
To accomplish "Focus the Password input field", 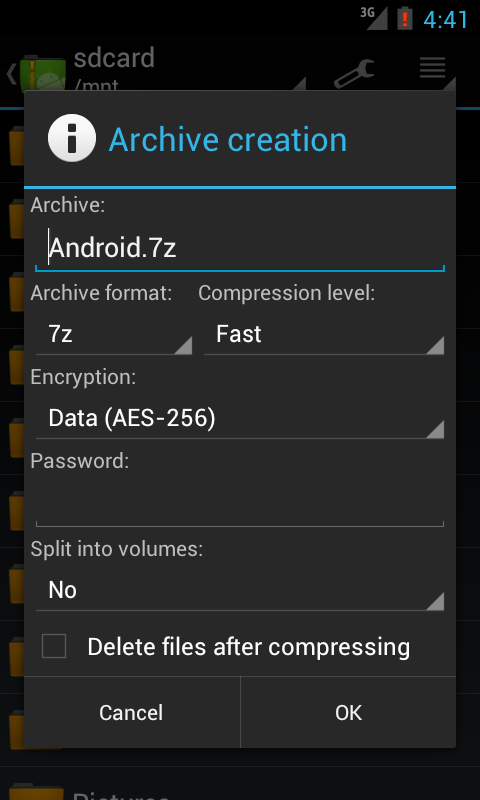I will (240, 503).
